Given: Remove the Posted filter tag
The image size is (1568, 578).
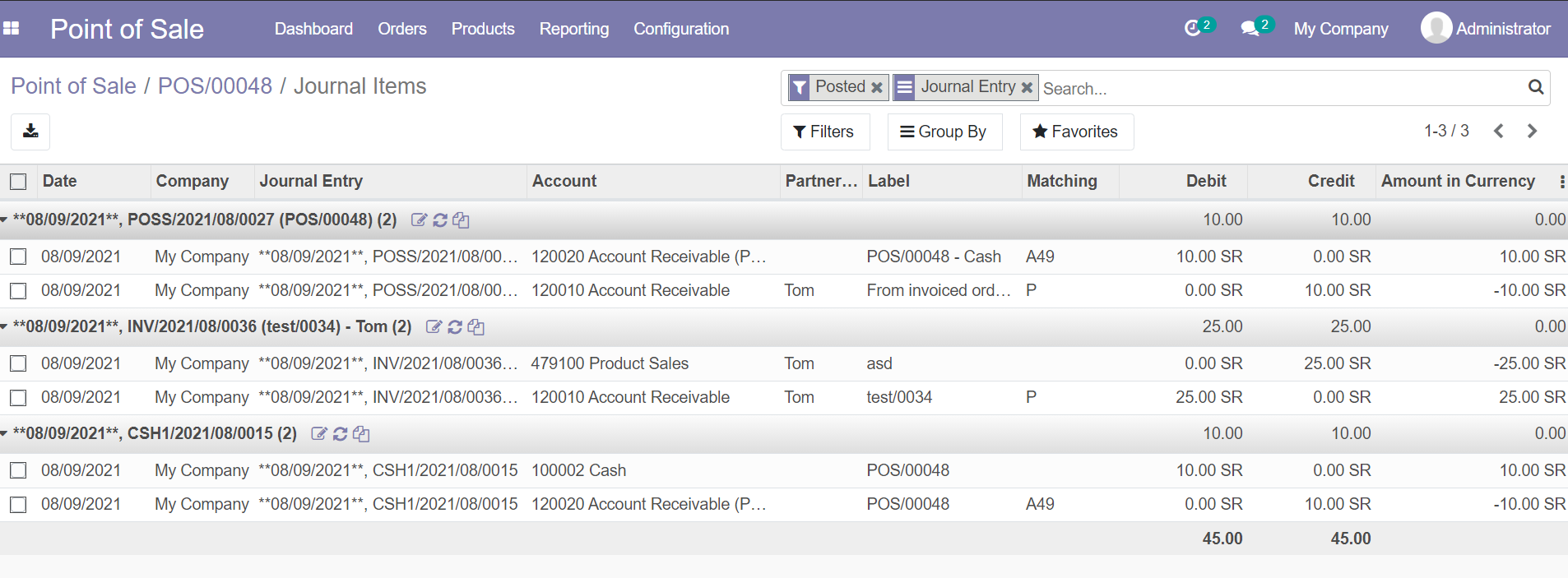Looking at the screenshot, I should tap(877, 87).
